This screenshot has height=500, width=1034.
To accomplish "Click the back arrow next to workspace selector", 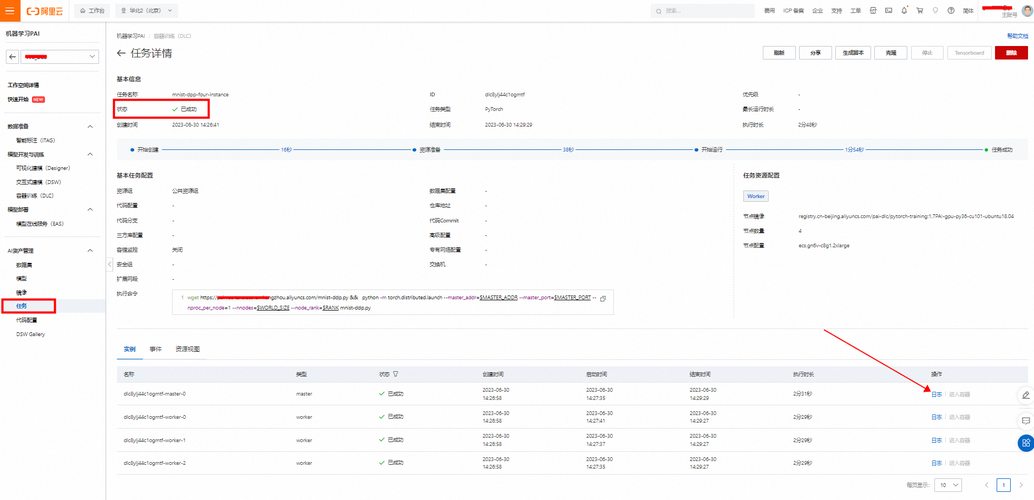I will tap(13, 57).
